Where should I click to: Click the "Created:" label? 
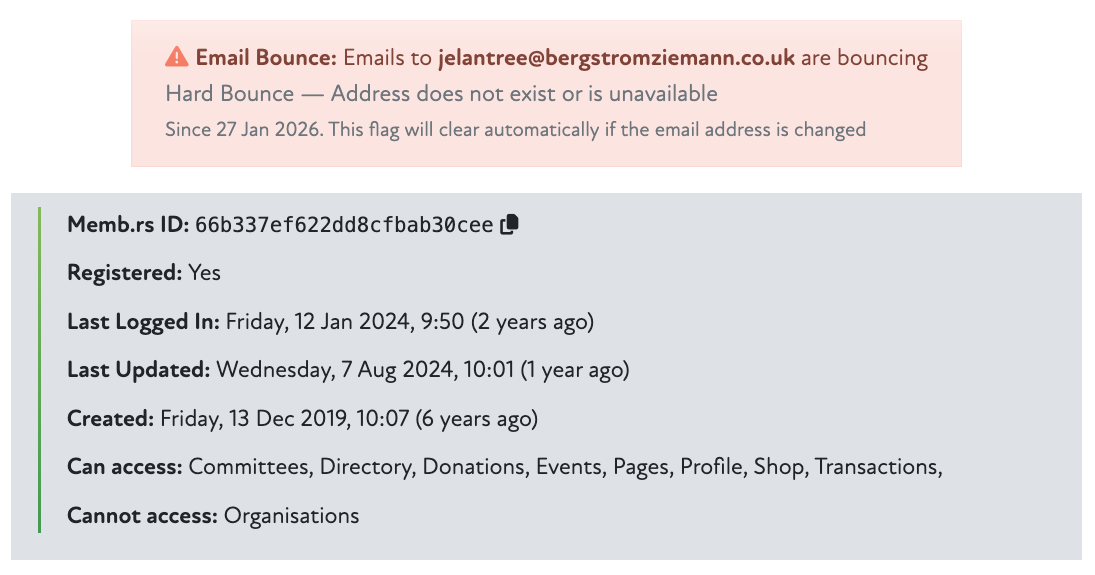111,419
